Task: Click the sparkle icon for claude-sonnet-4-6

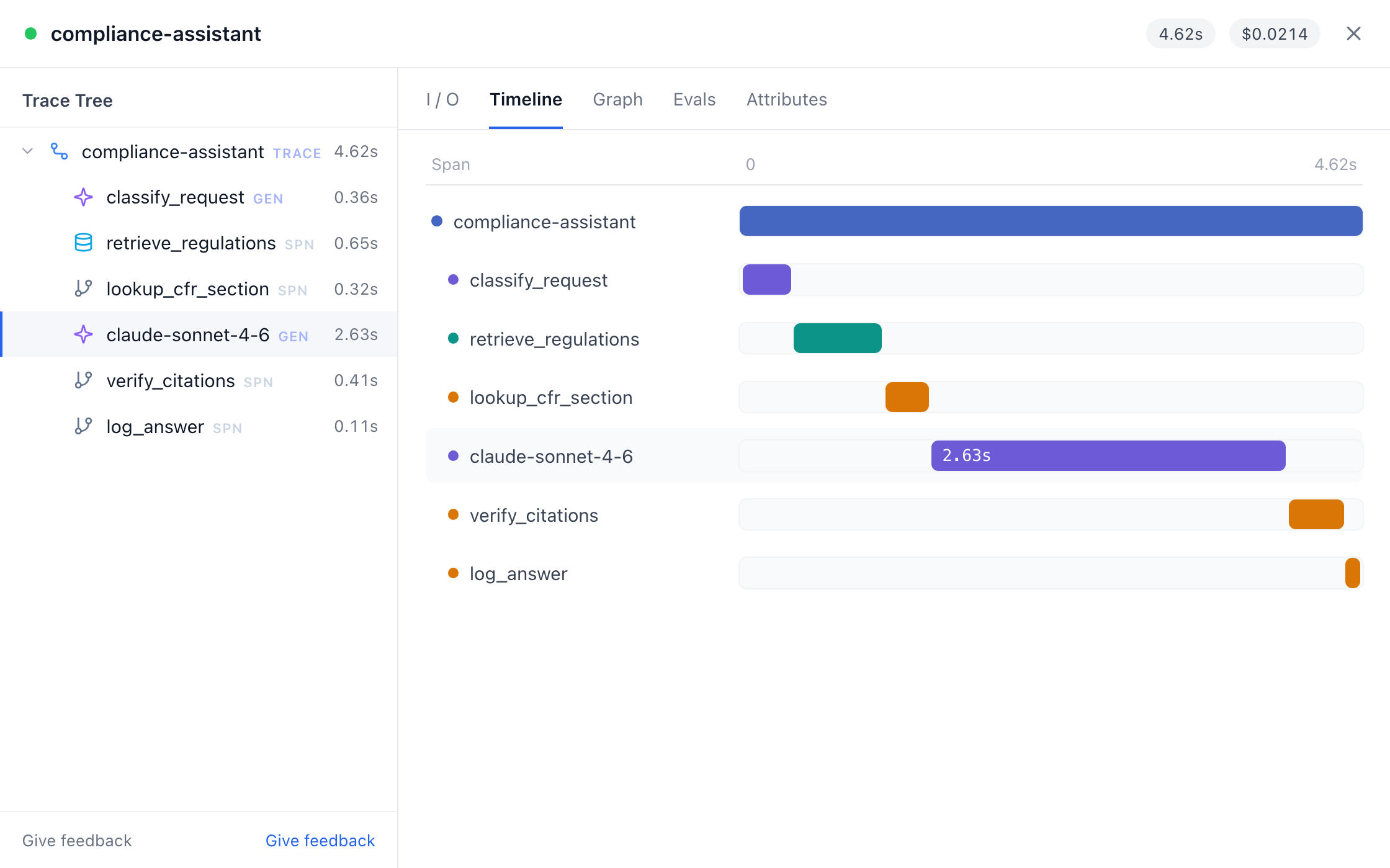Action: (83, 335)
